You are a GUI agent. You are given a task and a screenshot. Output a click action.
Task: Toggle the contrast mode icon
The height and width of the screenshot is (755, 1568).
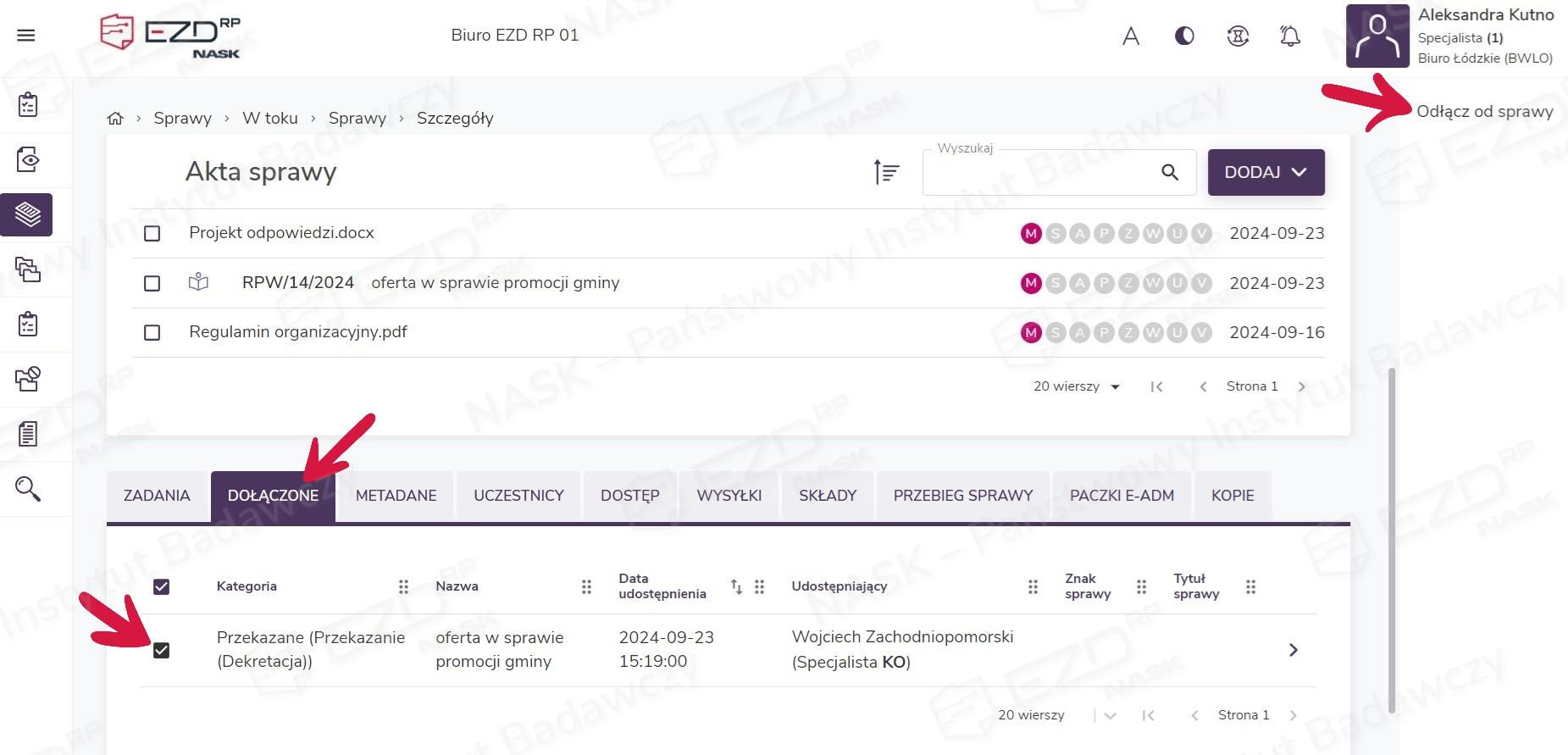[1184, 36]
